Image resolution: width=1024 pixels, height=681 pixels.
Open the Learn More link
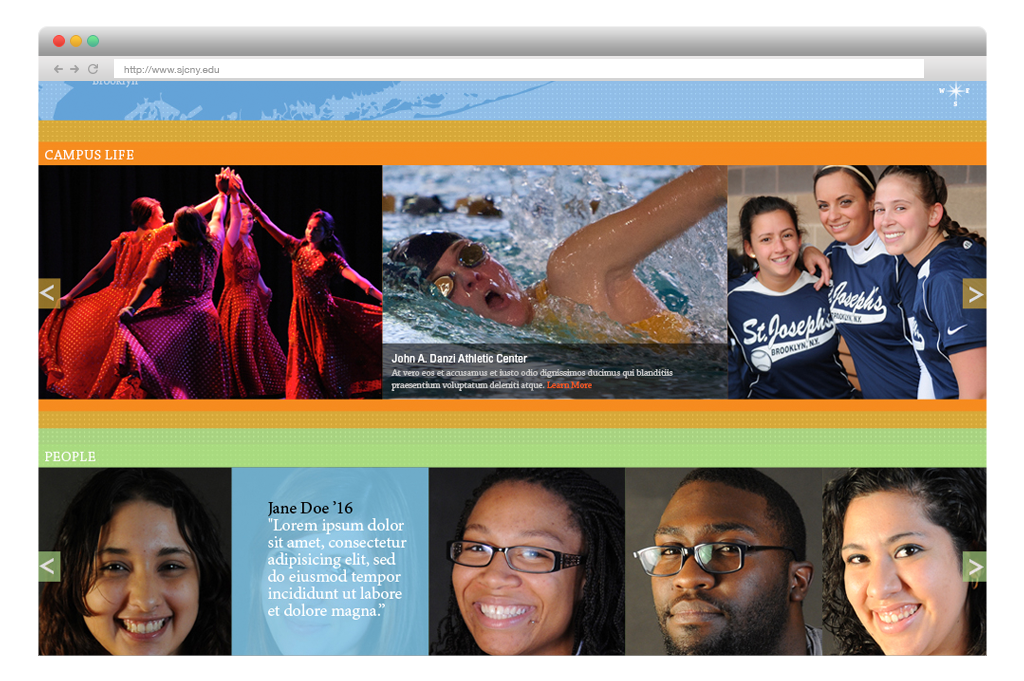[x=569, y=385]
